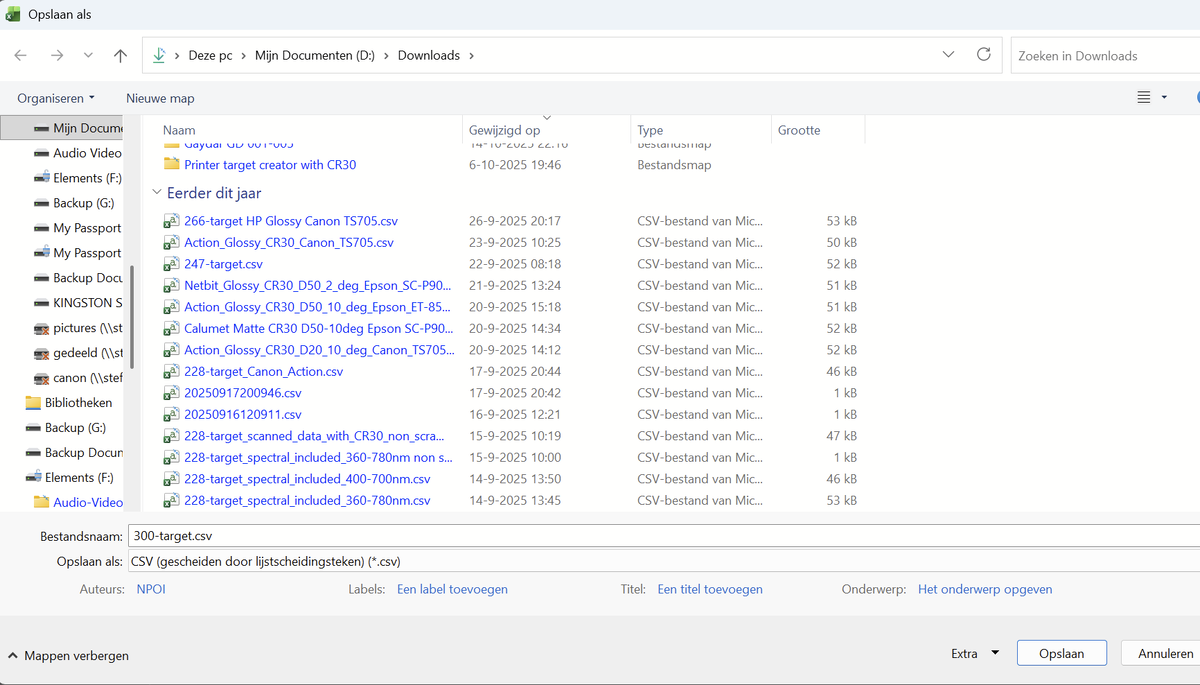This screenshot has height=685, width=1200.
Task: Refresh the Downloads folder listing
Action: (x=983, y=55)
